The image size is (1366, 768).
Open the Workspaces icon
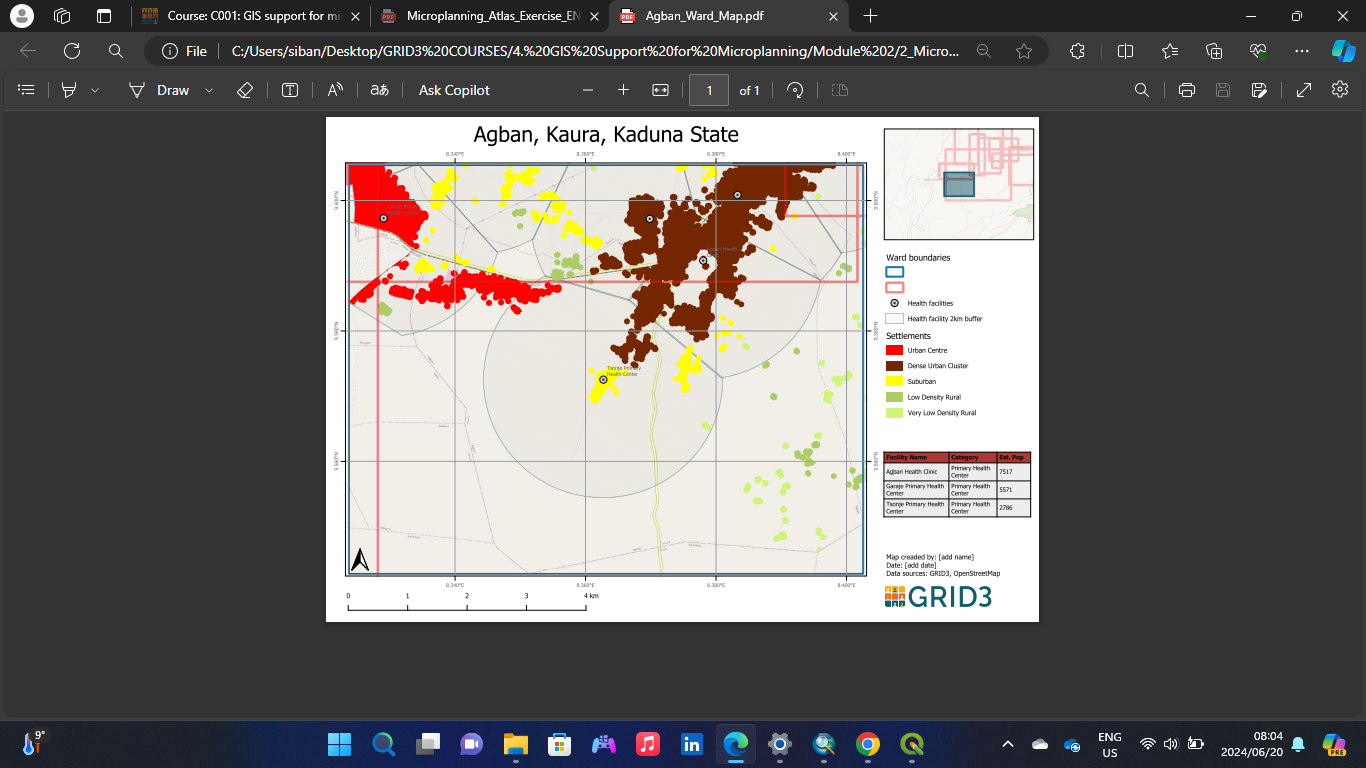pyautogui.click(x=62, y=16)
